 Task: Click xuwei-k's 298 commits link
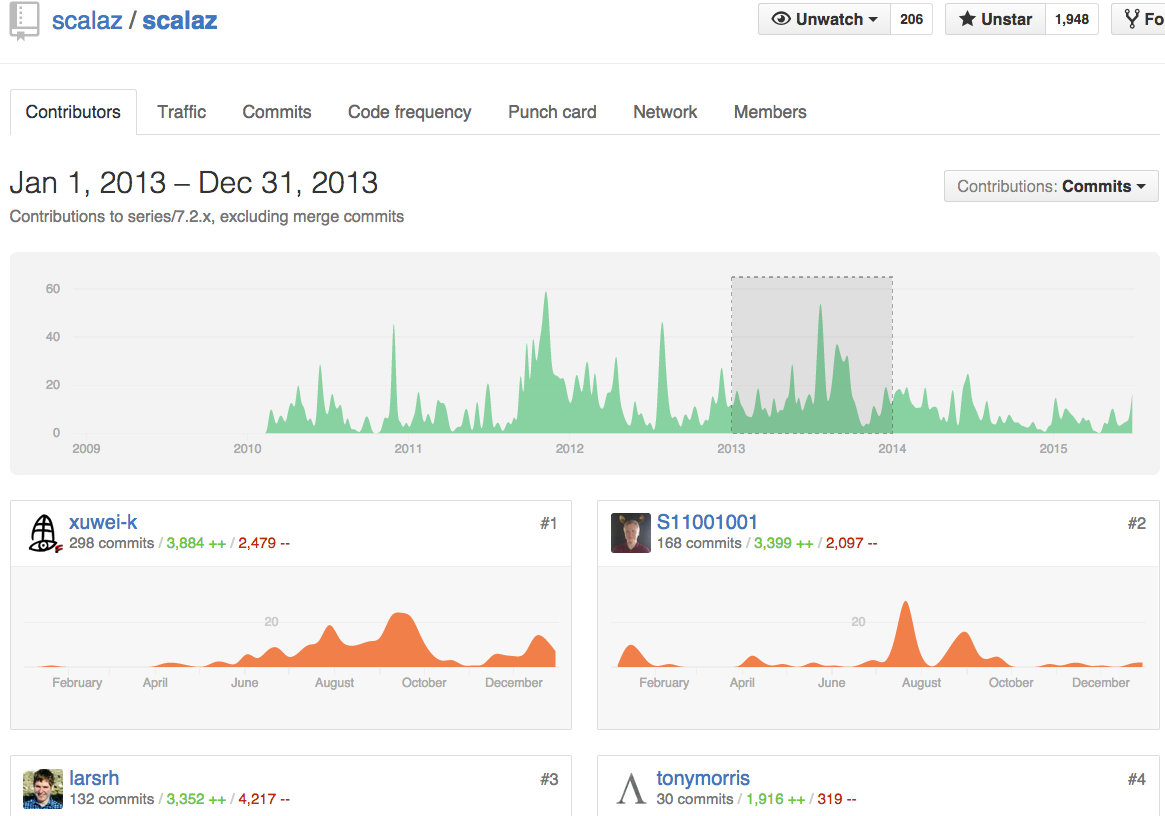pyautogui.click(x=111, y=543)
